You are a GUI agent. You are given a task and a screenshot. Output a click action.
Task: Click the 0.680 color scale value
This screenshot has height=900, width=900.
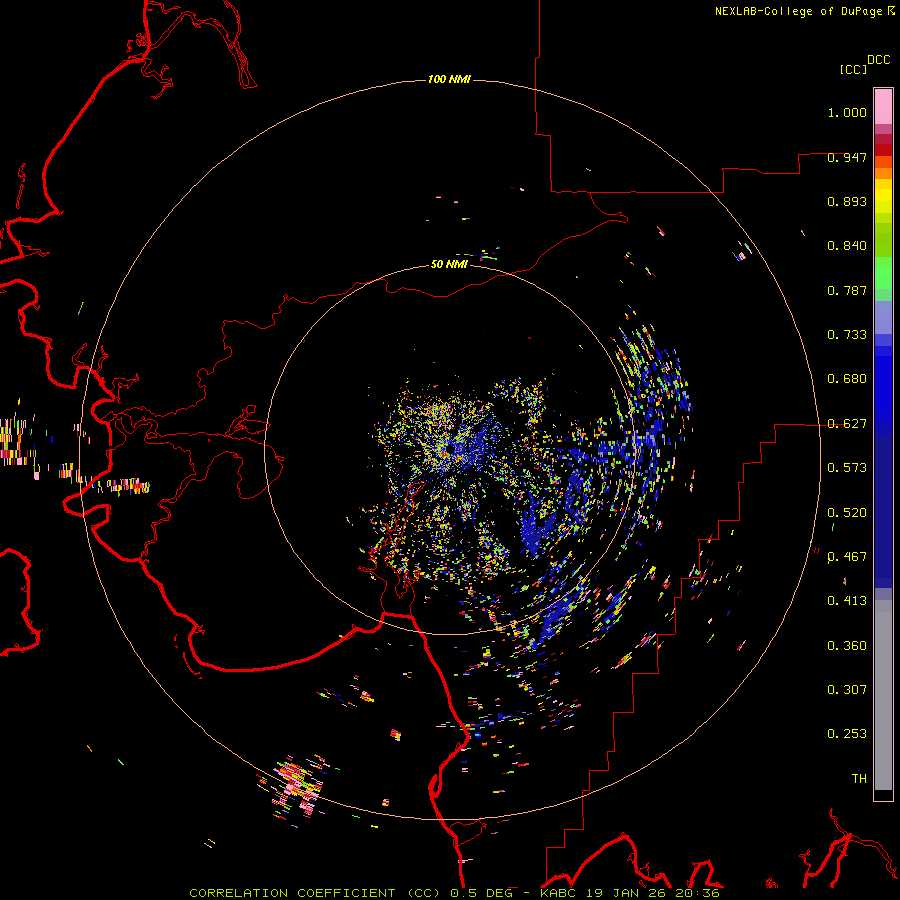tap(847, 379)
